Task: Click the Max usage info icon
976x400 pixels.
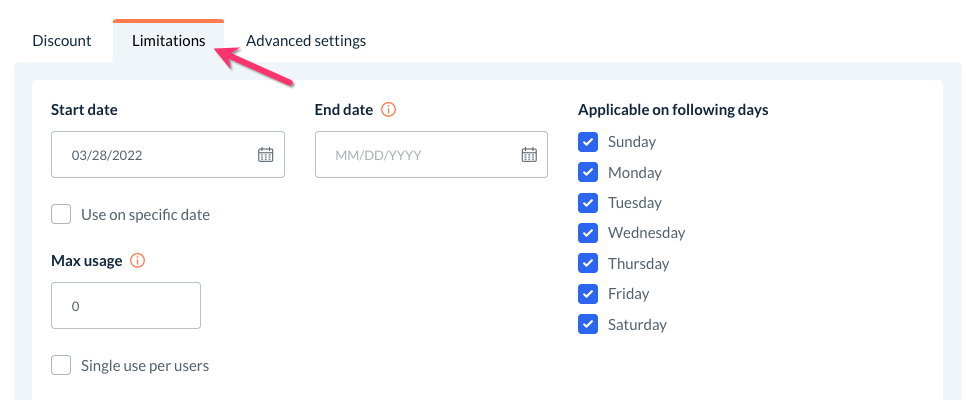Action: 138,261
